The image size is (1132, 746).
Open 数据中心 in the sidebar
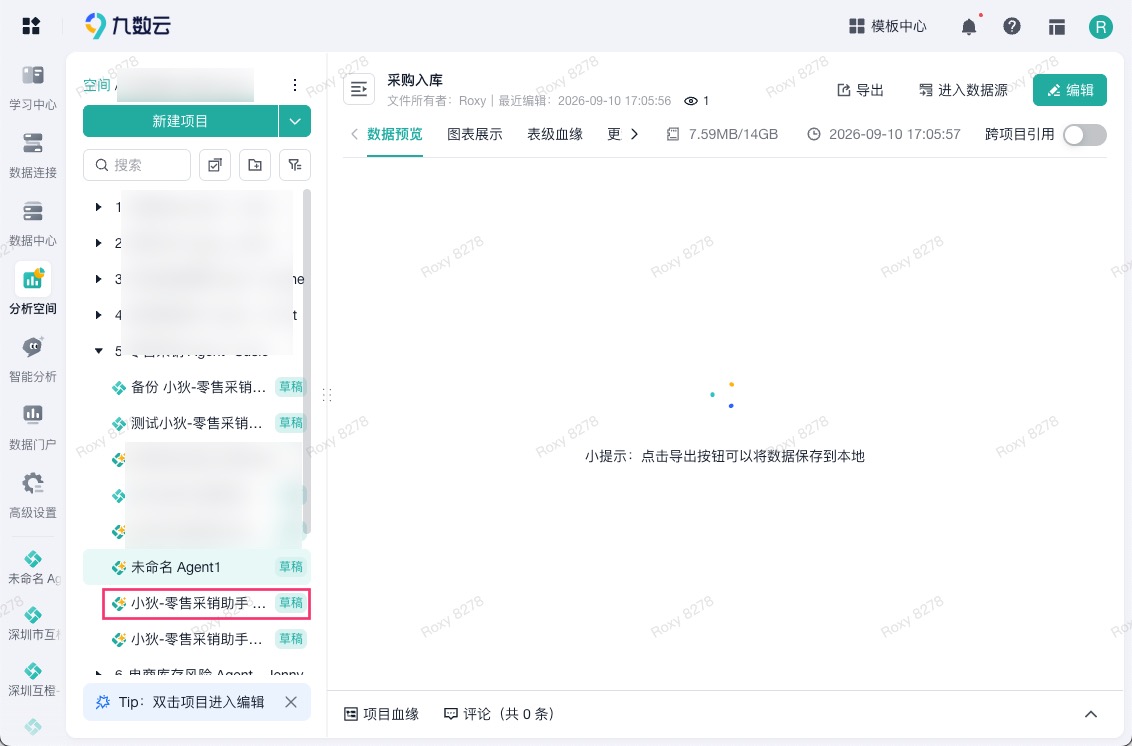[32, 223]
